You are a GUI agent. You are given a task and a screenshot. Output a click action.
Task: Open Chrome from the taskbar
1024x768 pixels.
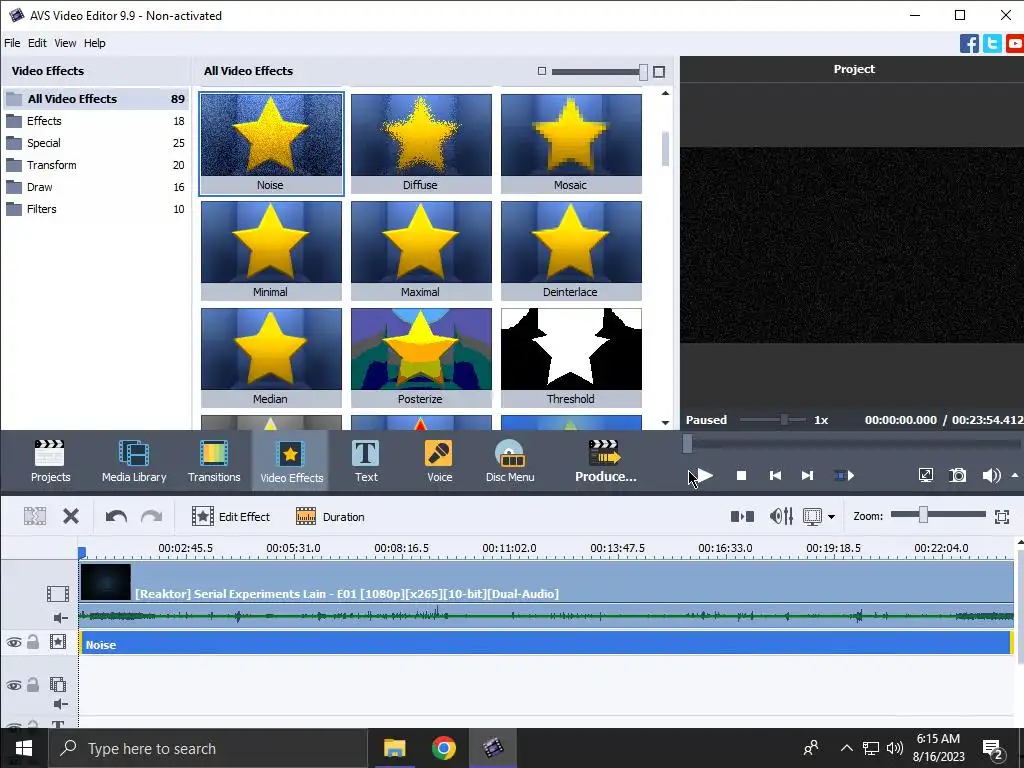click(443, 748)
